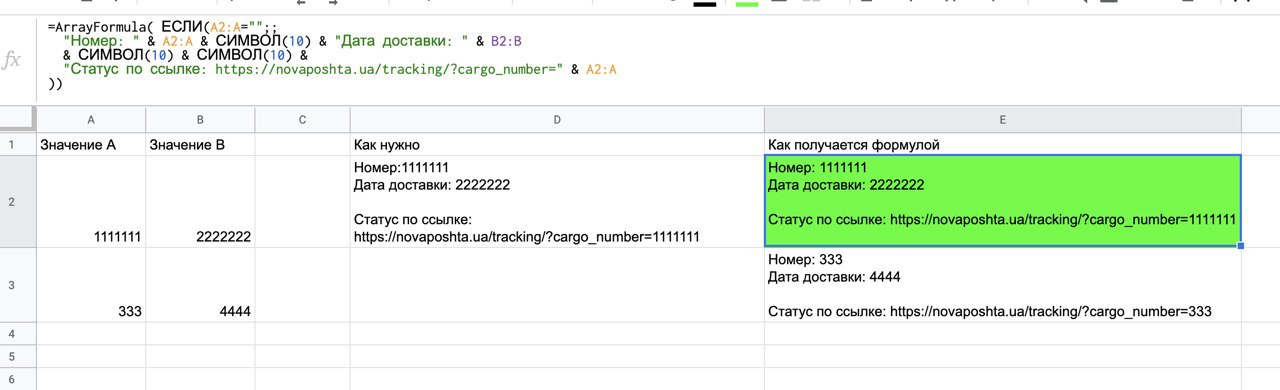Click the select-all corner of the grid

coord(18,120)
